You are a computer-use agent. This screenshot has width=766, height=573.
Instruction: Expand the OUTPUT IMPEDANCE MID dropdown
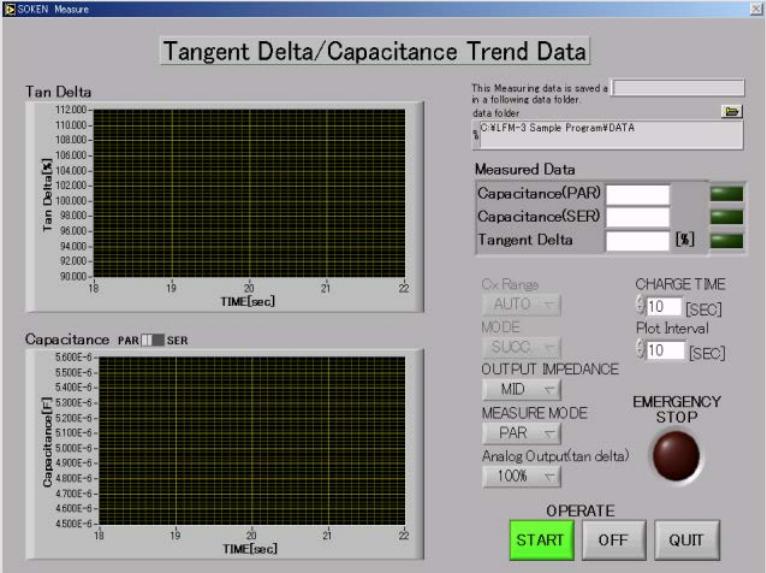(521, 390)
